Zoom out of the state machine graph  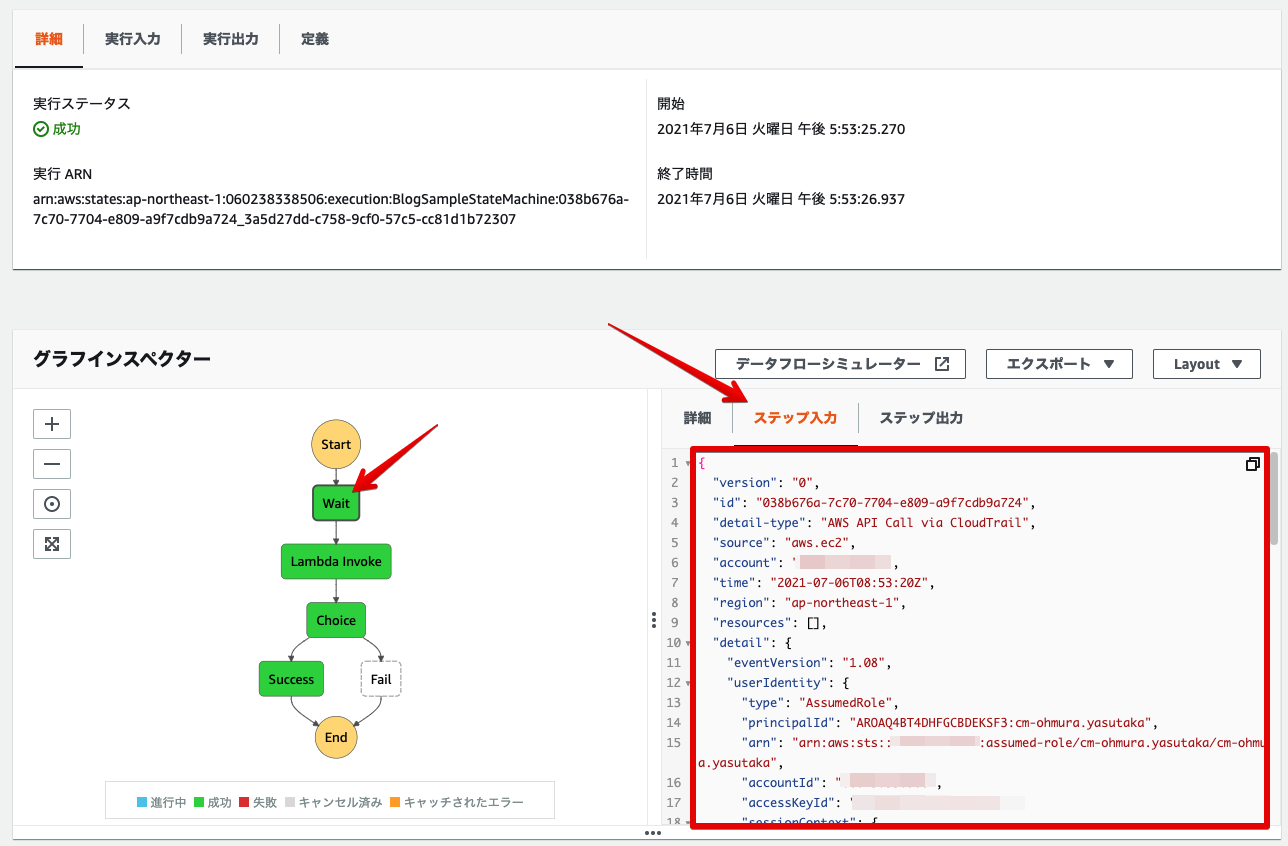[51, 463]
